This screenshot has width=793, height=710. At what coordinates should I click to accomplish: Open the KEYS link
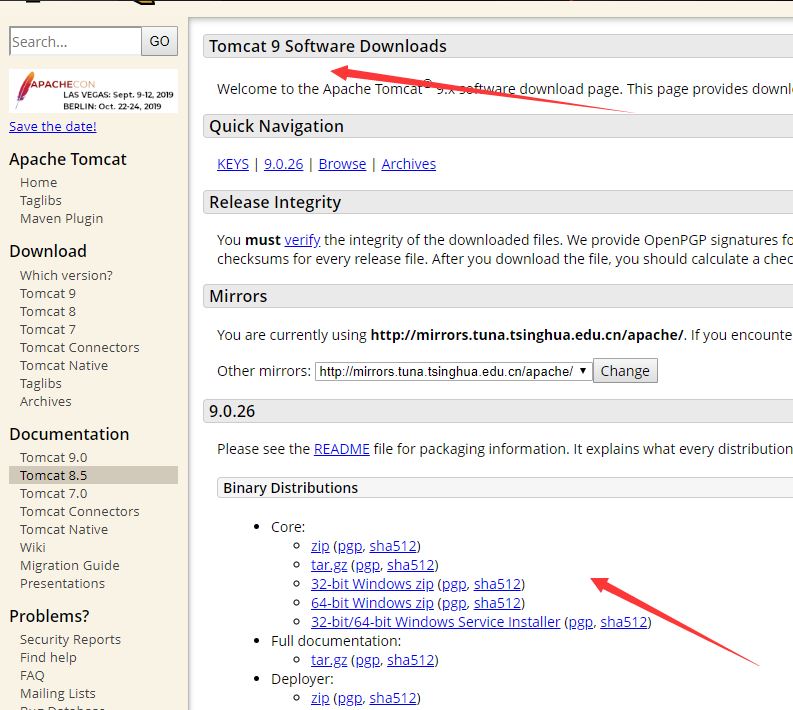click(x=233, y=164)
